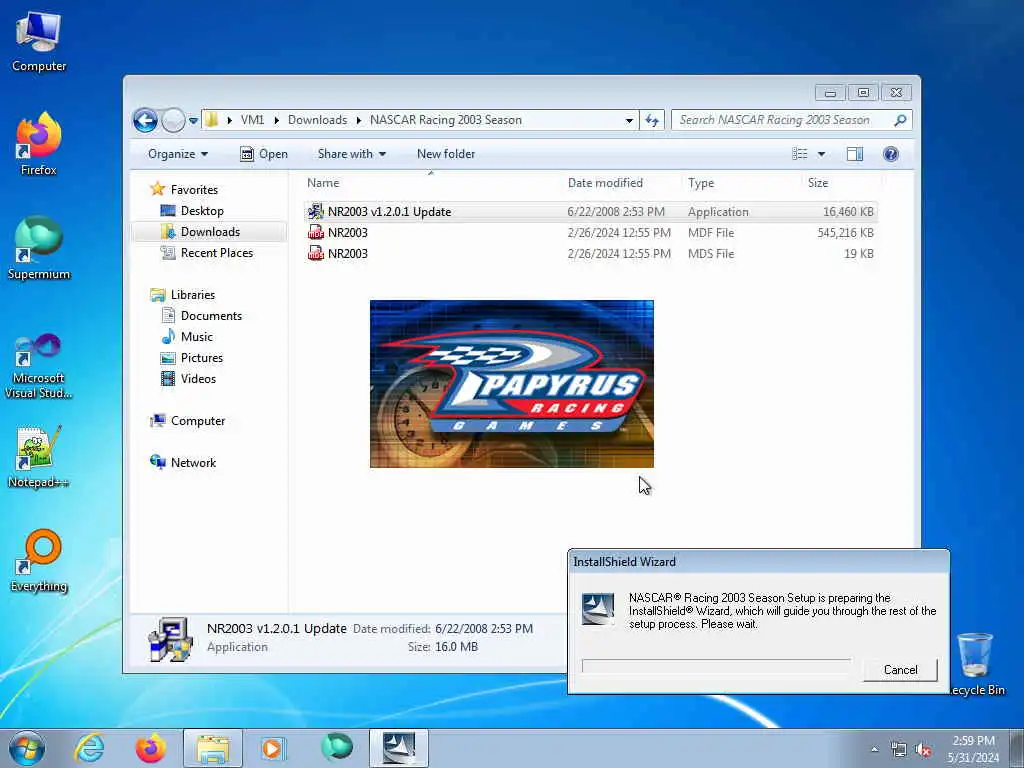Switch to the InstallShield setup taskbar button

(399, 748)
